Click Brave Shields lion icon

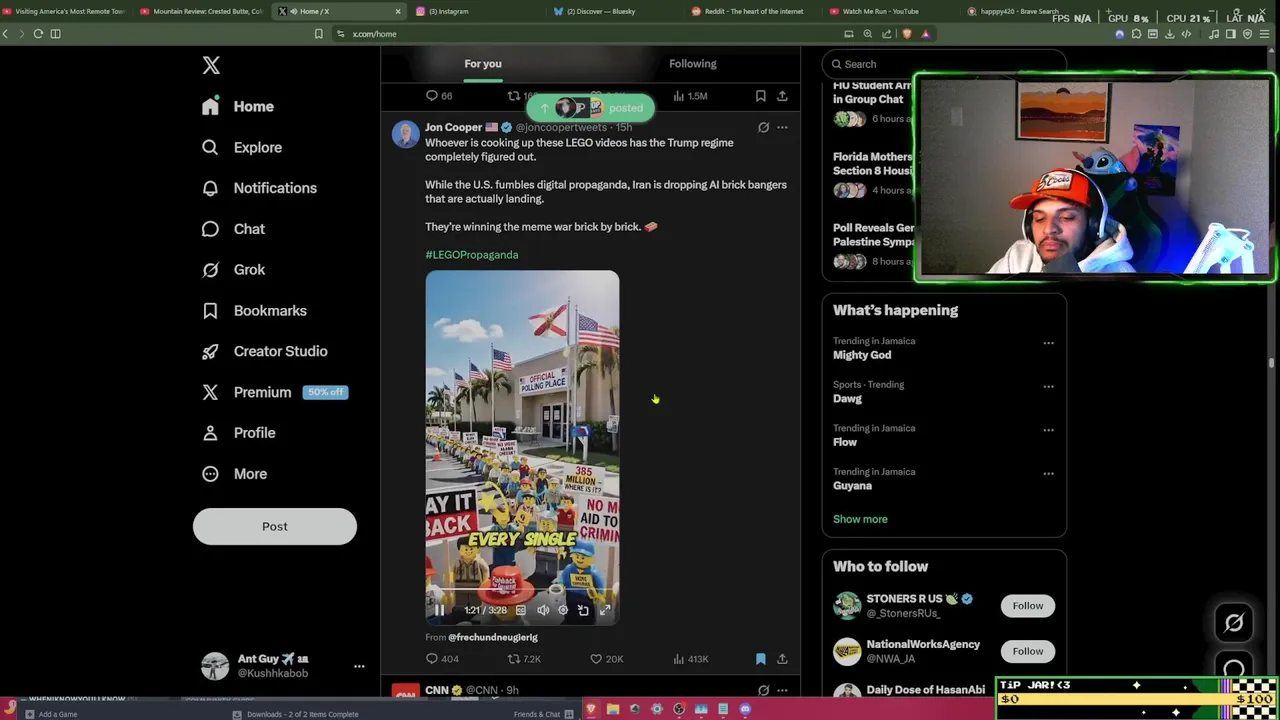tap(907, 34)
